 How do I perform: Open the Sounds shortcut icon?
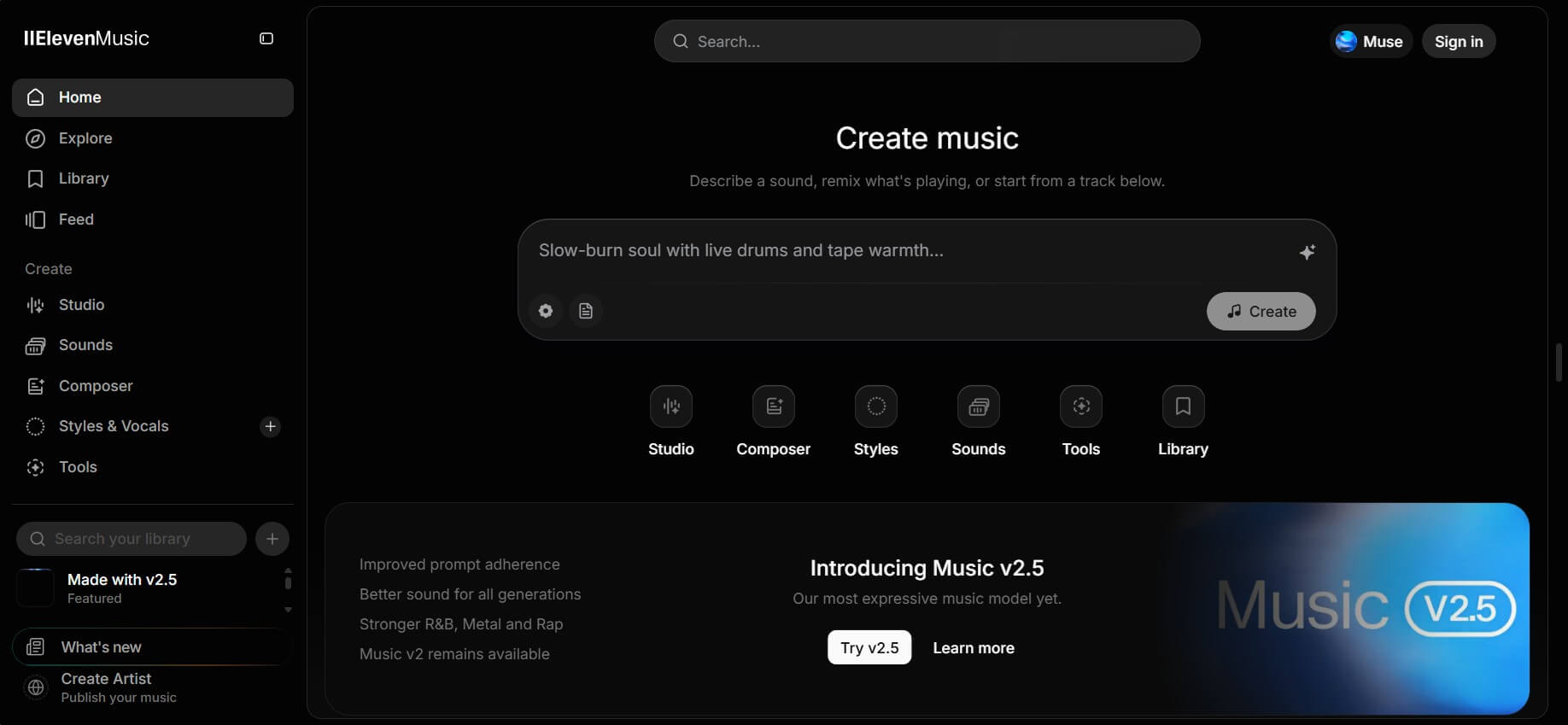(979, 406)
